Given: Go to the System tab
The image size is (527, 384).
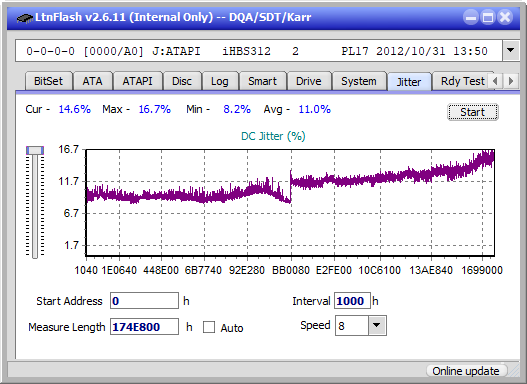Looking at the screenshot, I should (359, 81).
